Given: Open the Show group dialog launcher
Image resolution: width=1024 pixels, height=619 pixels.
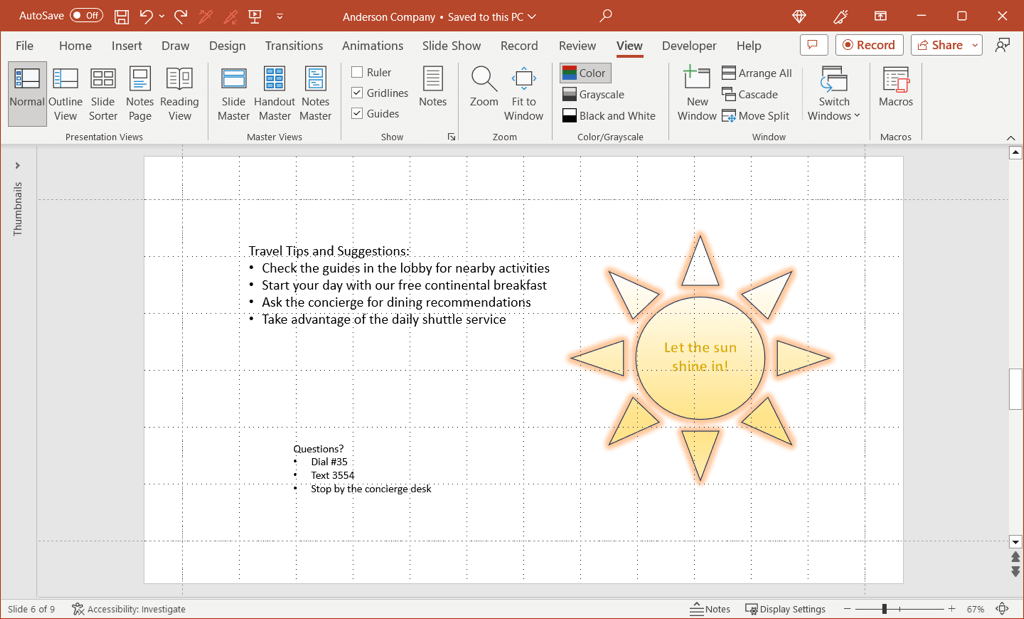Looking at the screenshot, I should pos(451,137).
